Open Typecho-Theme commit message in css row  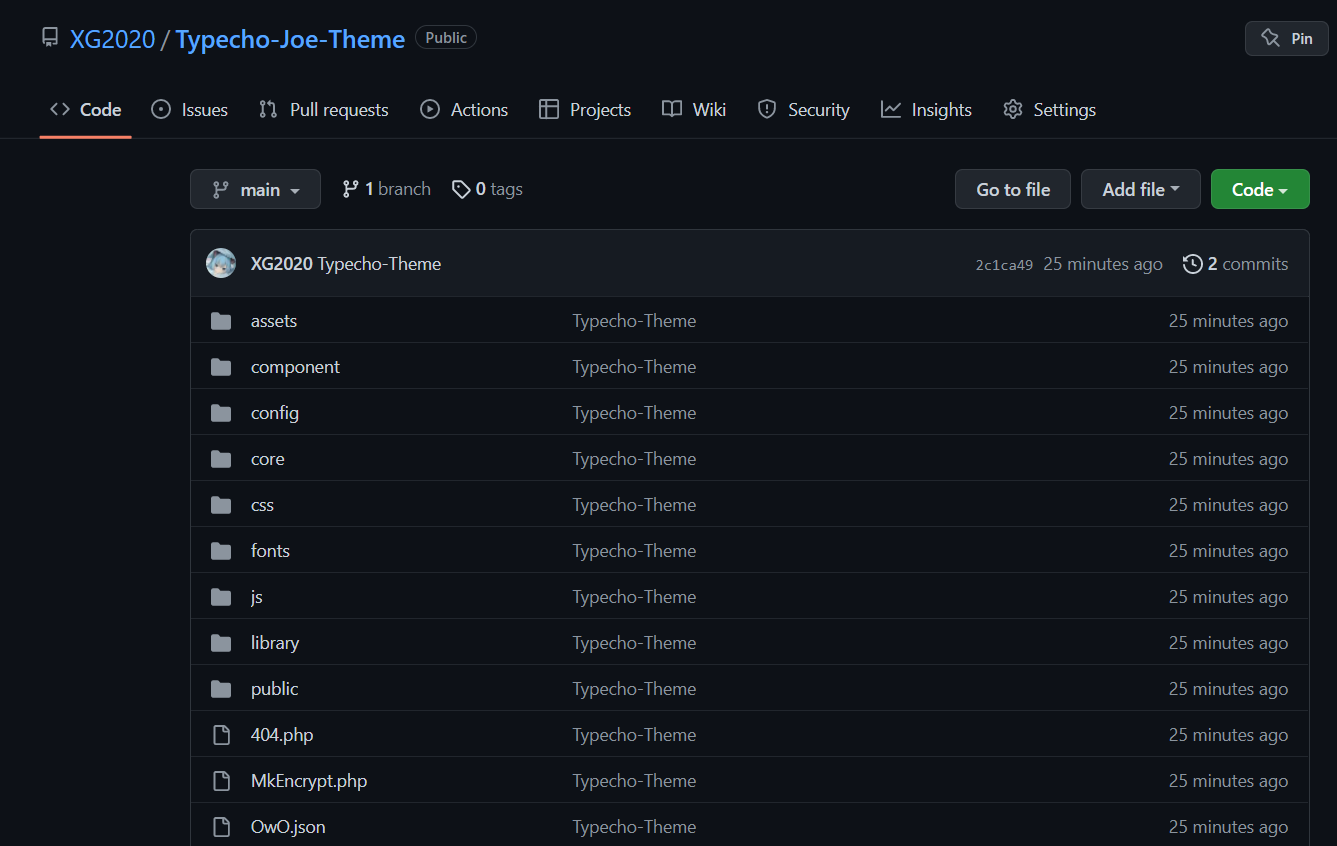tap(634, 505)
